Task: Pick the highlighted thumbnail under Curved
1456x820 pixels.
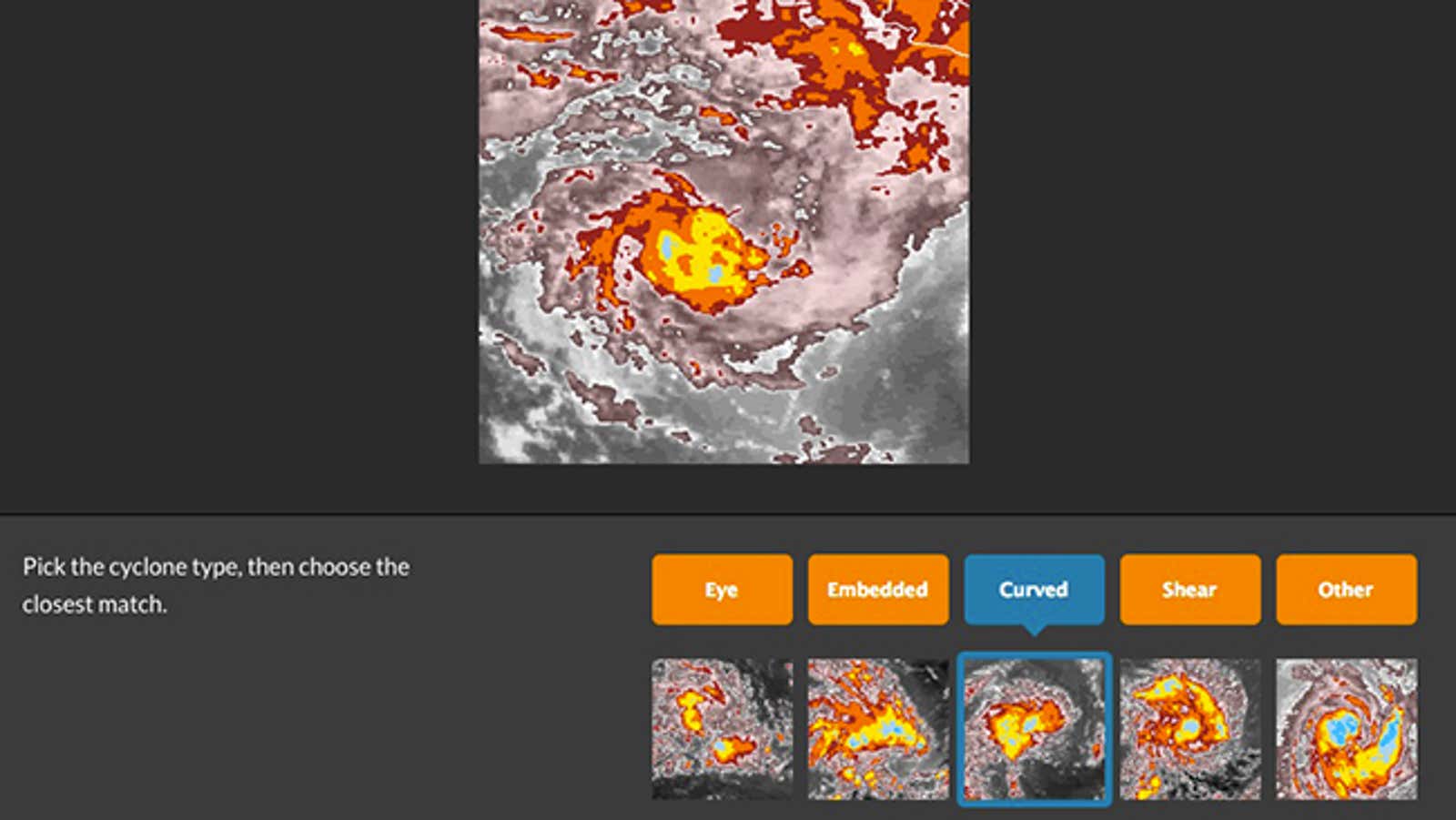Action: pyautogui.click(x=1034, y=729)
